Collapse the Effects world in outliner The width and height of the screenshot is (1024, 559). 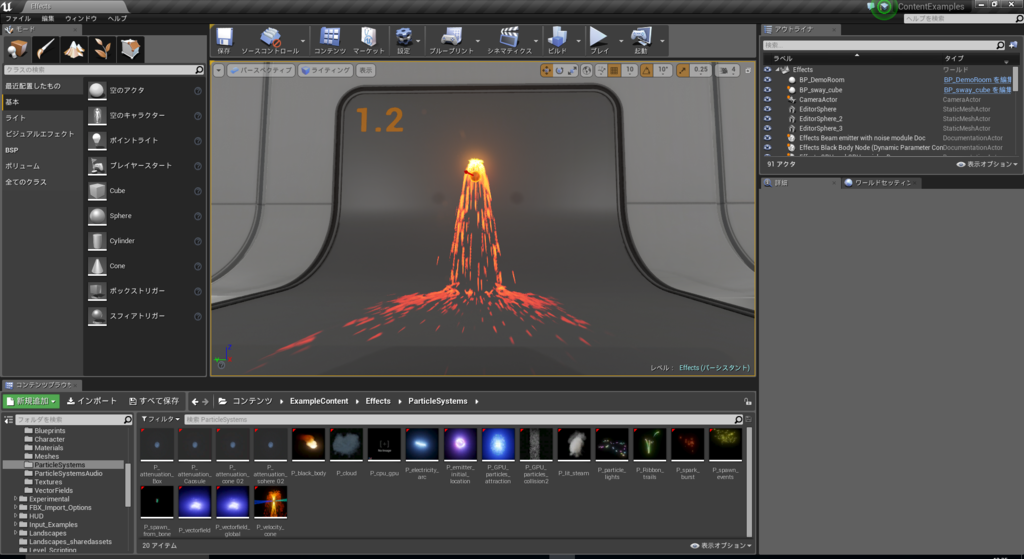pyautogui.click(x=778, y=69)
